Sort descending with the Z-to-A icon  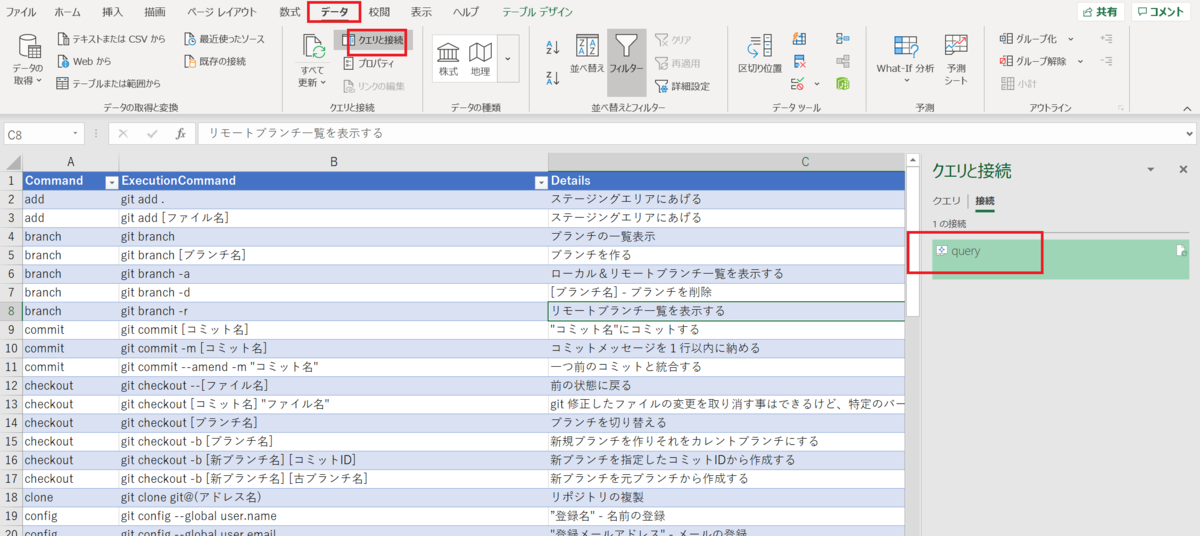552,78
